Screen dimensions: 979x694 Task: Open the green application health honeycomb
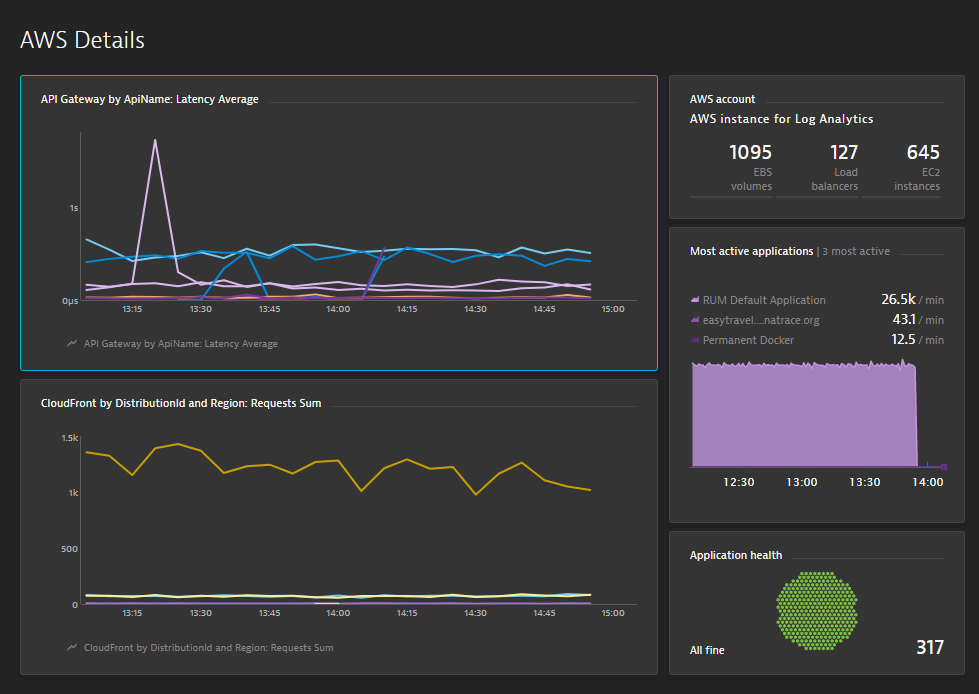coord(817,610)
